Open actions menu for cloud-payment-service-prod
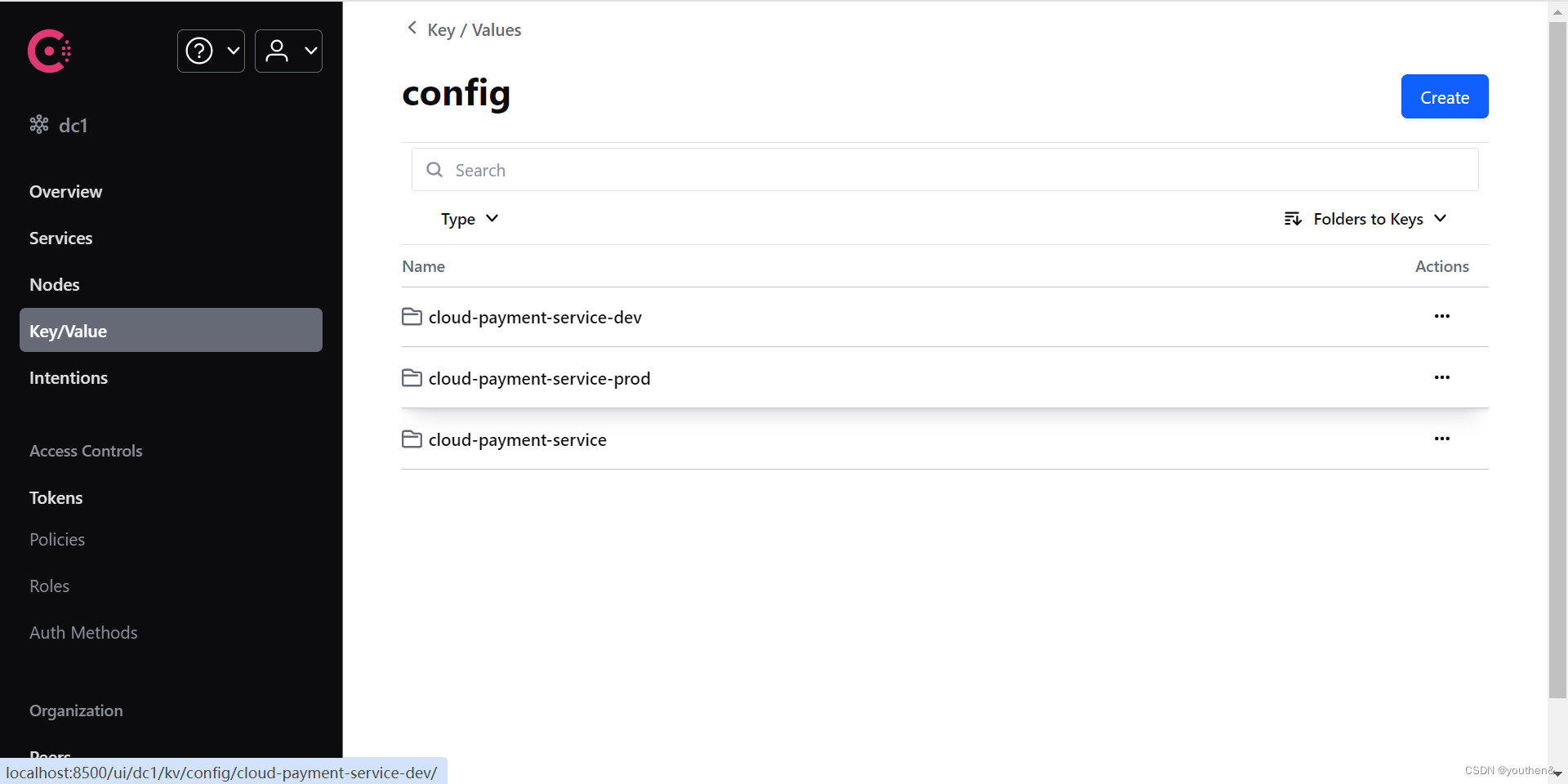 point(1441,378)
